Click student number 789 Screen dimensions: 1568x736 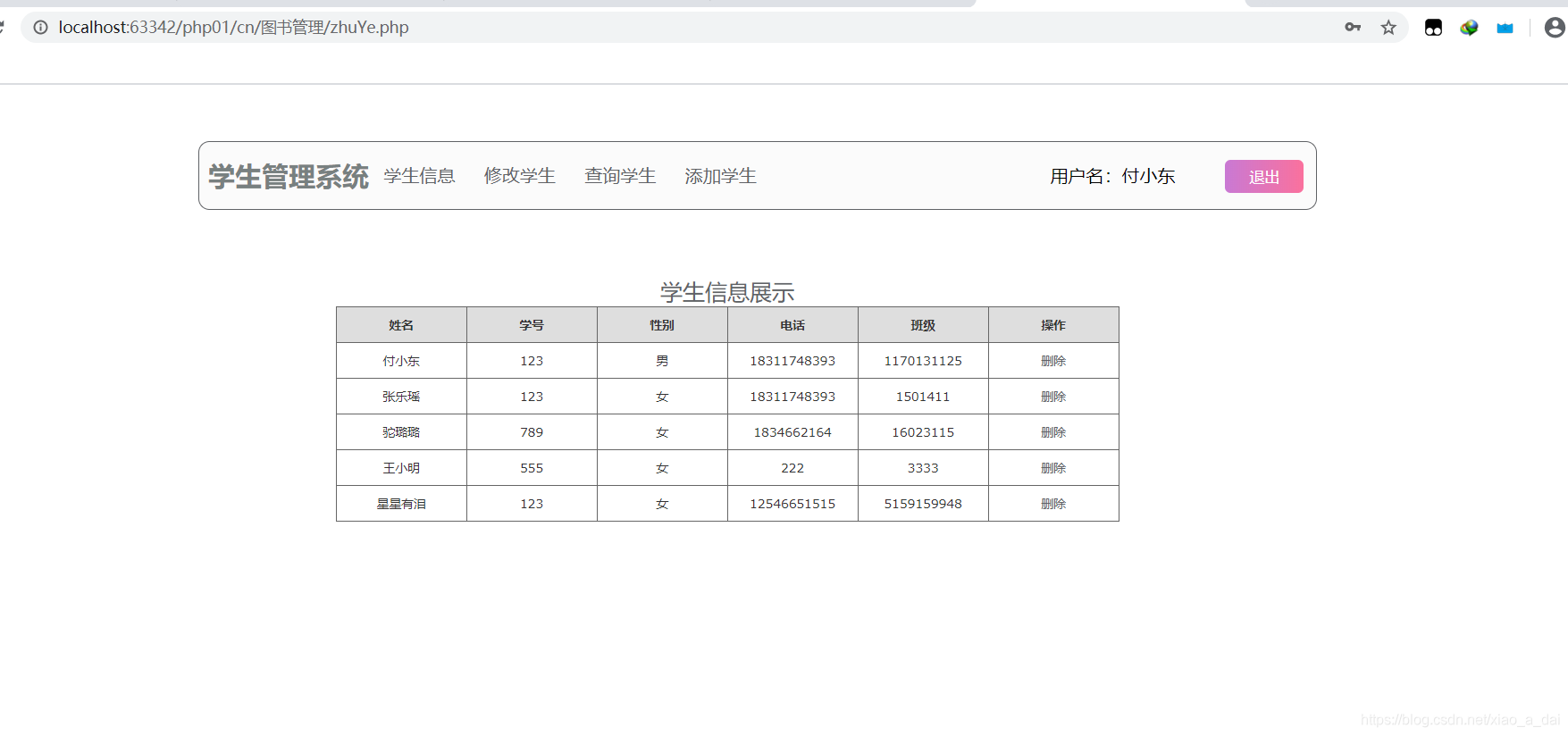(x=532, y=432)
